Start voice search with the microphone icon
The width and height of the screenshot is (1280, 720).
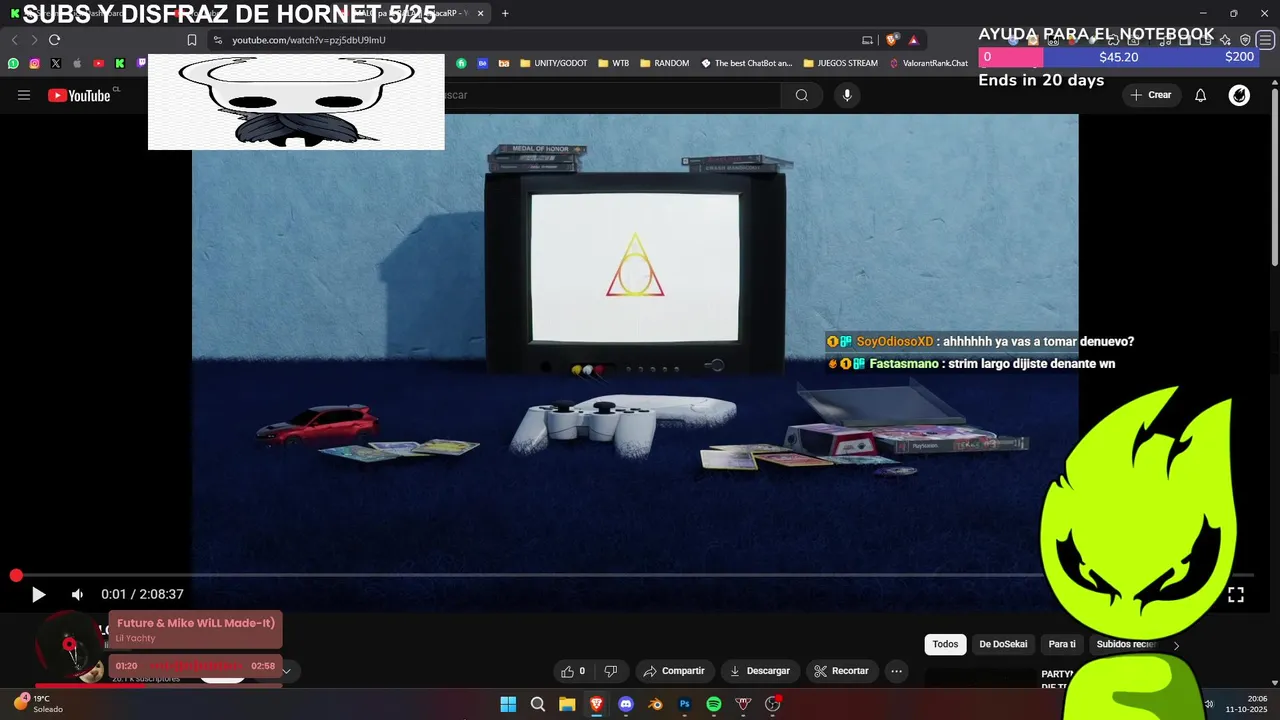[x=847, y=95]
